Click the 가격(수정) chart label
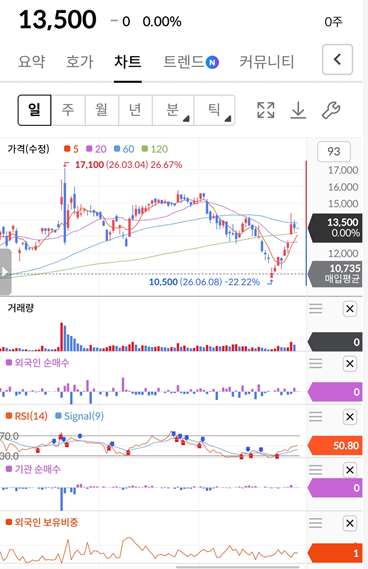This screenshot has width=368, height=569. [28, 149]
